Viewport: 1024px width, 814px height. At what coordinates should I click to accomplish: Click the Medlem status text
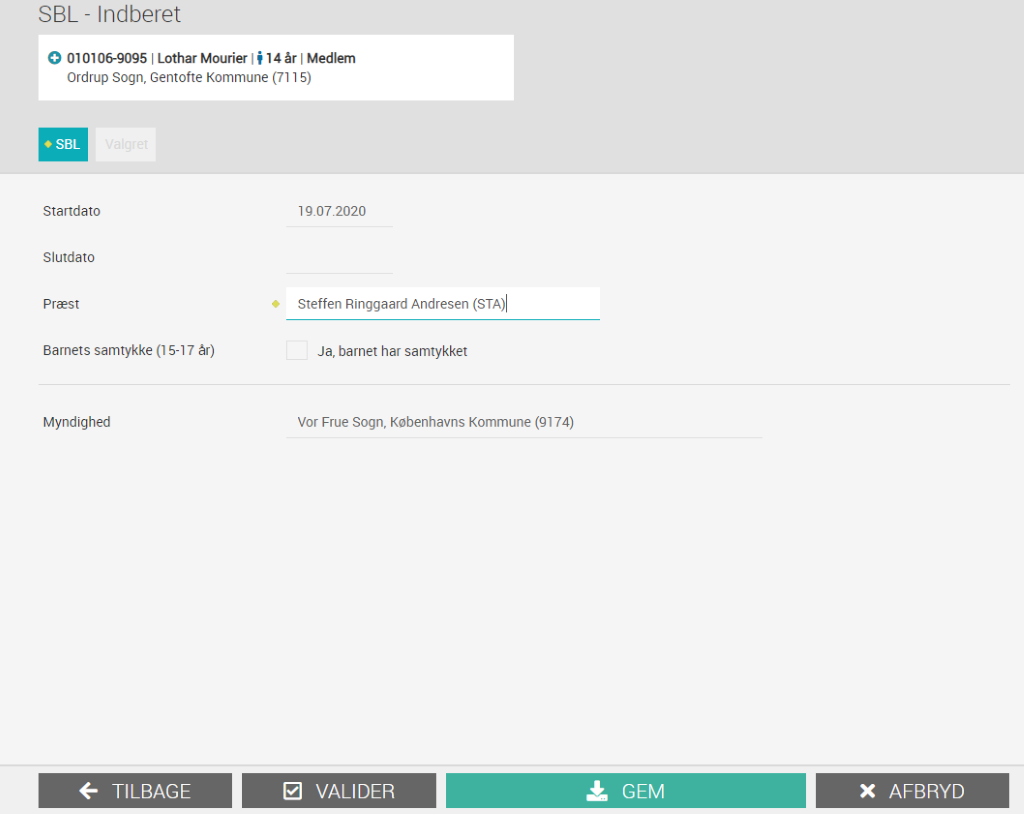pos(331,58)
